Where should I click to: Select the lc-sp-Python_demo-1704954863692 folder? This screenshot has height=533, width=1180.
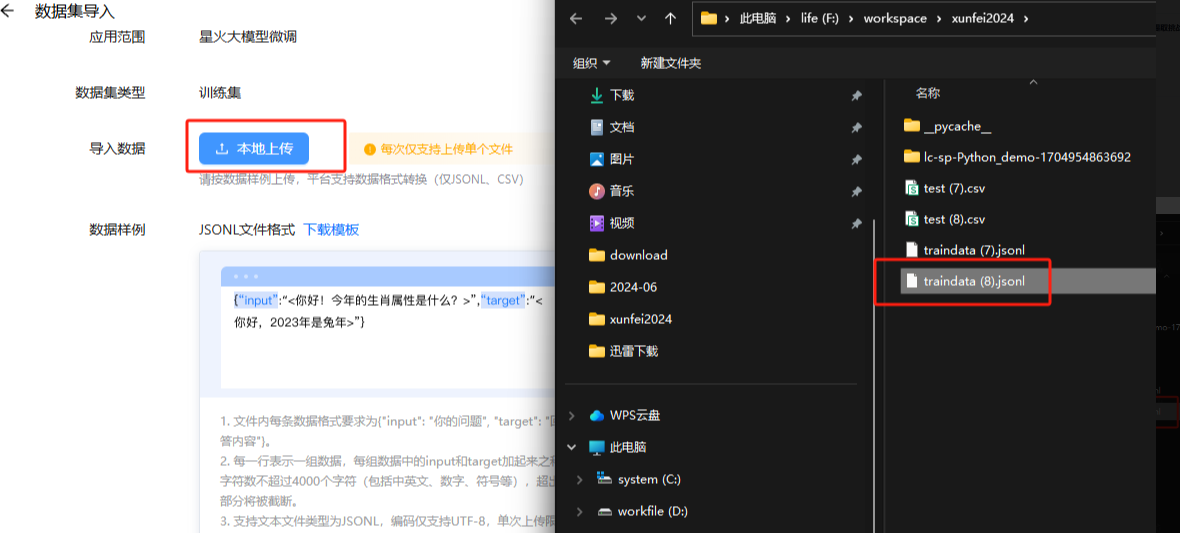1017,157
